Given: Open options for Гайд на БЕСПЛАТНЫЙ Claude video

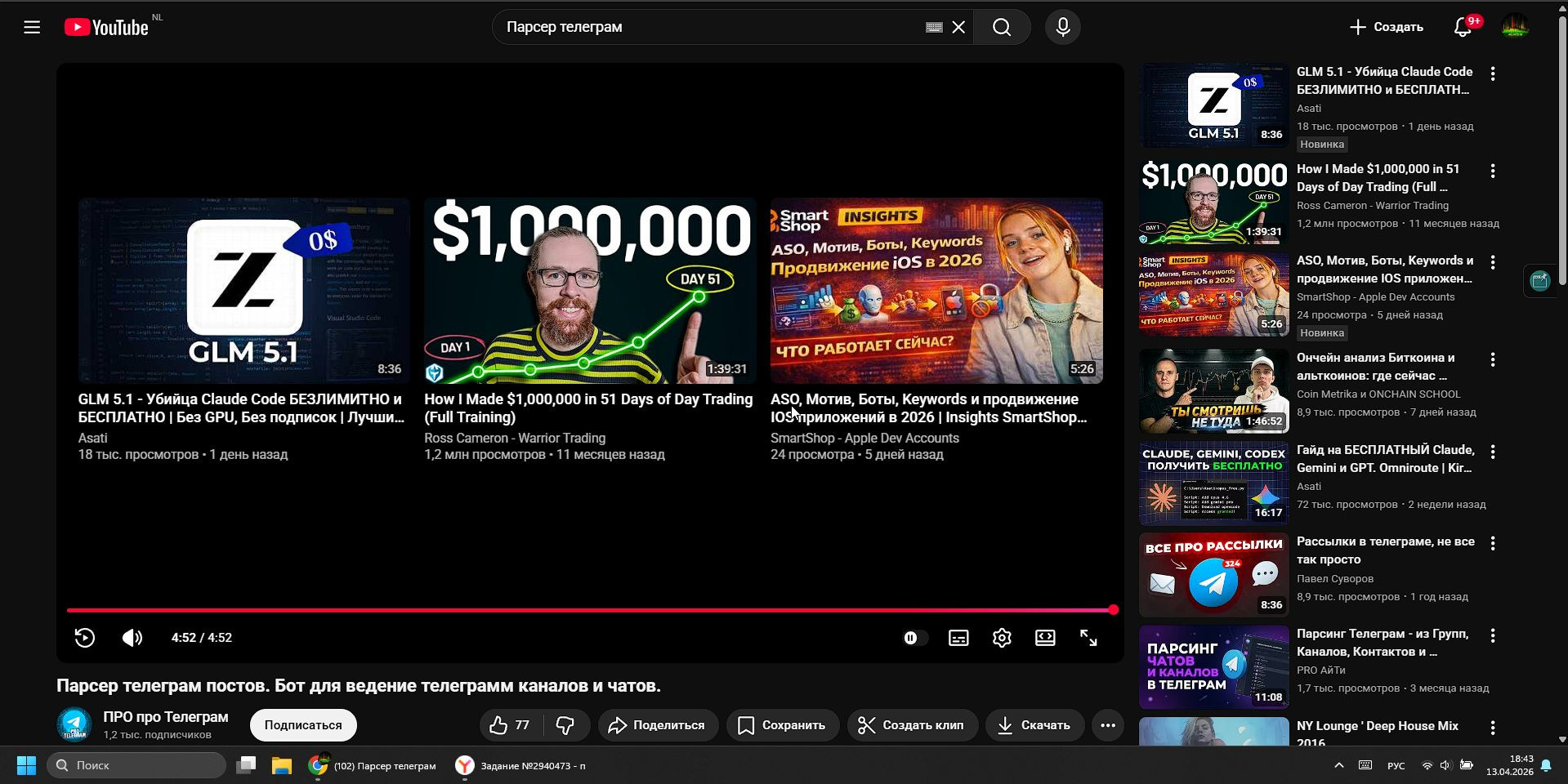Looking at the screenshot, I should pyautogui.click(x=1493, y=452).
